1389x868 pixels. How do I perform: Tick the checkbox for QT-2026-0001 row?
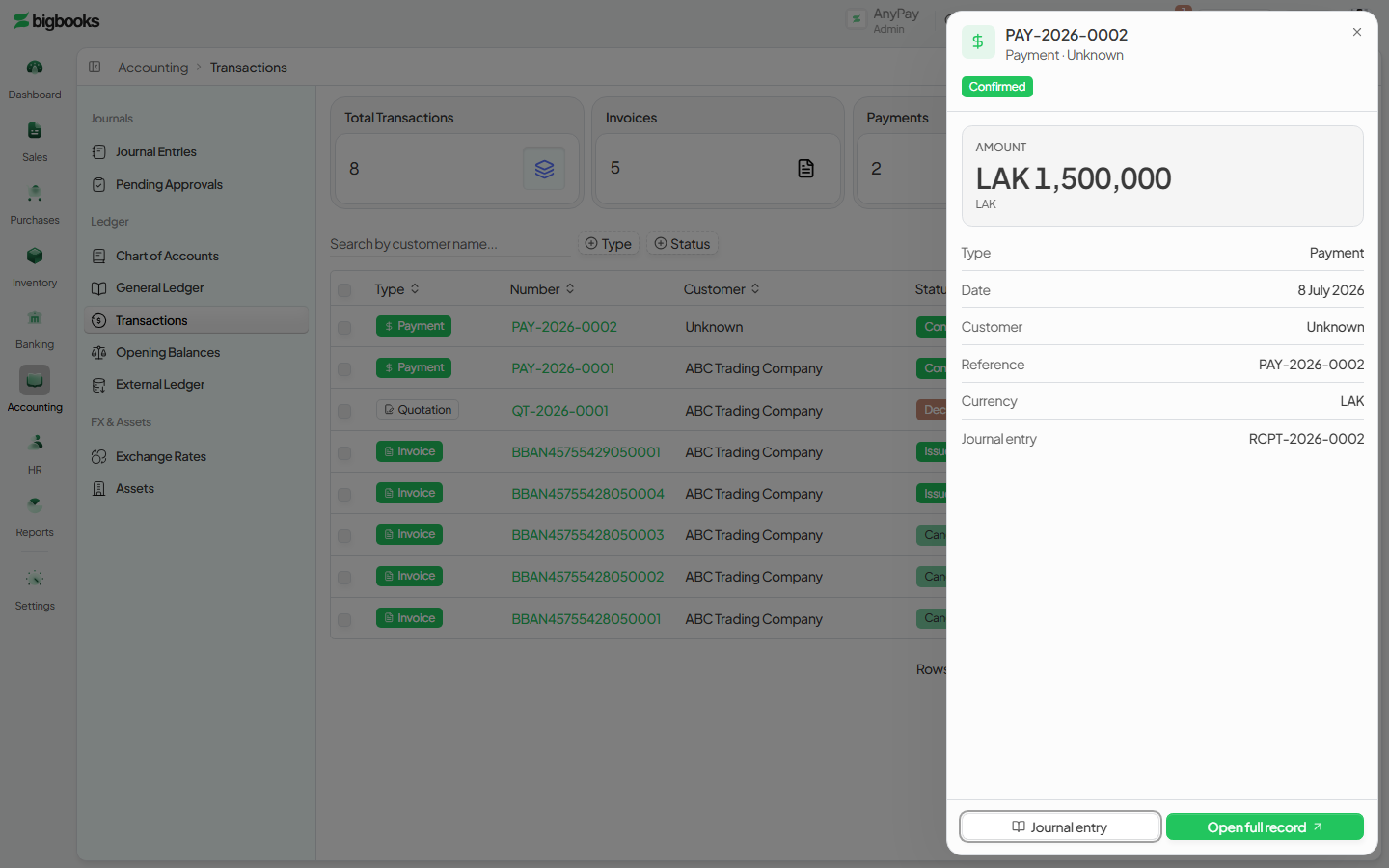point(344,411)
